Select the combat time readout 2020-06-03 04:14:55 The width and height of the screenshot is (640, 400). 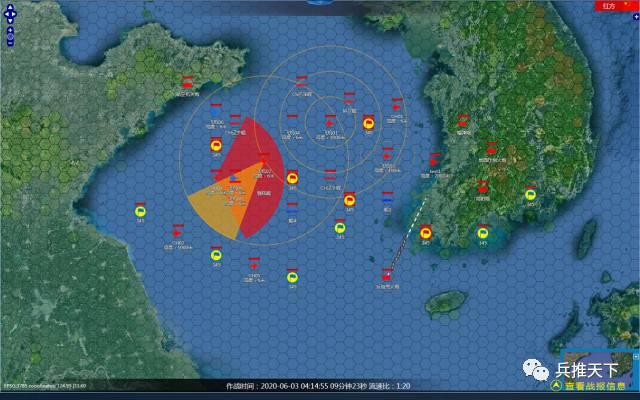[x=297, y=386]
